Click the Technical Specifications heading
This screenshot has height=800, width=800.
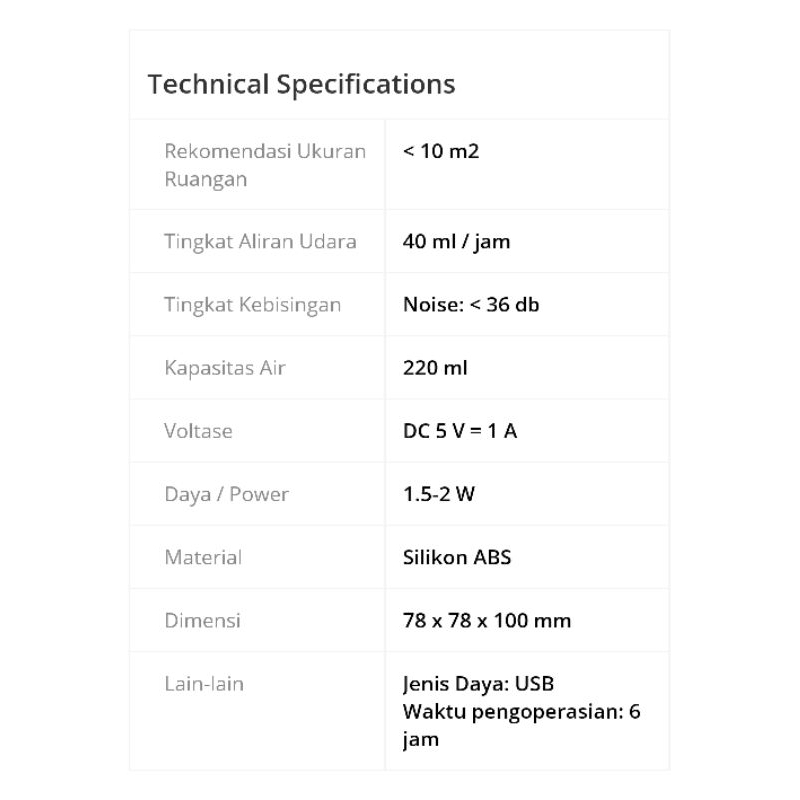coord(301,84)
